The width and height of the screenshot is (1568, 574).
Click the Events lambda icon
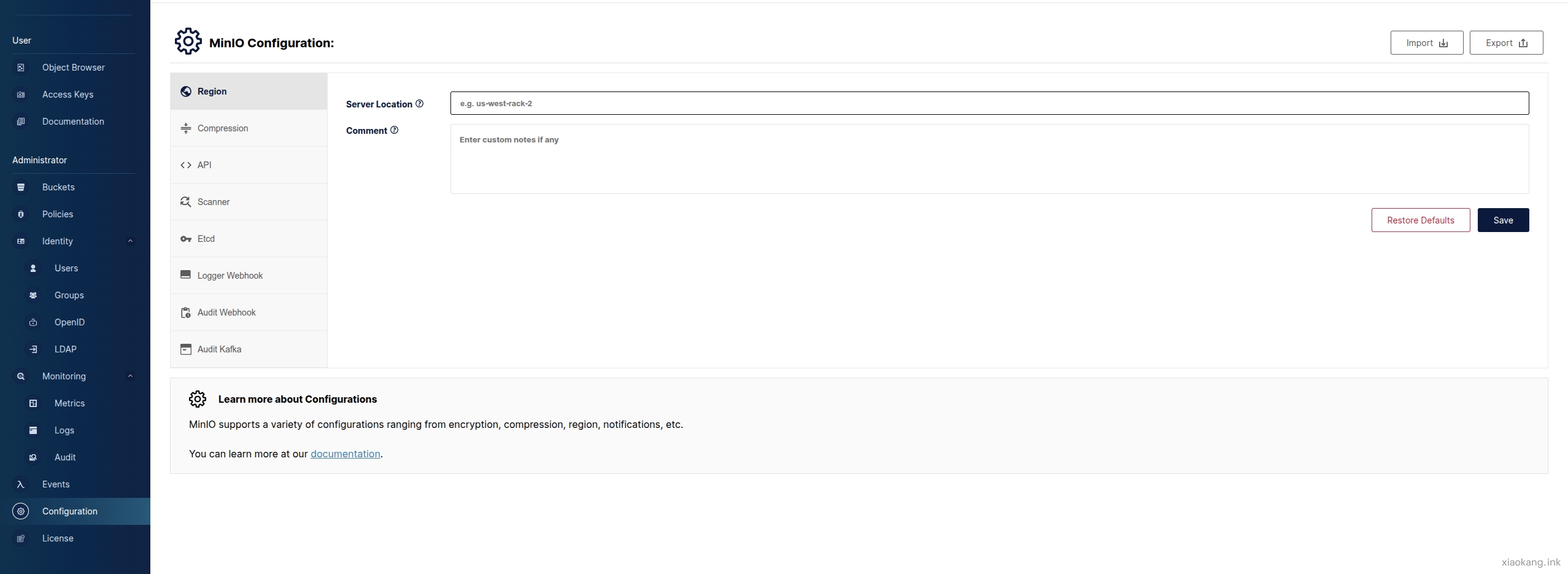[21, 484]
